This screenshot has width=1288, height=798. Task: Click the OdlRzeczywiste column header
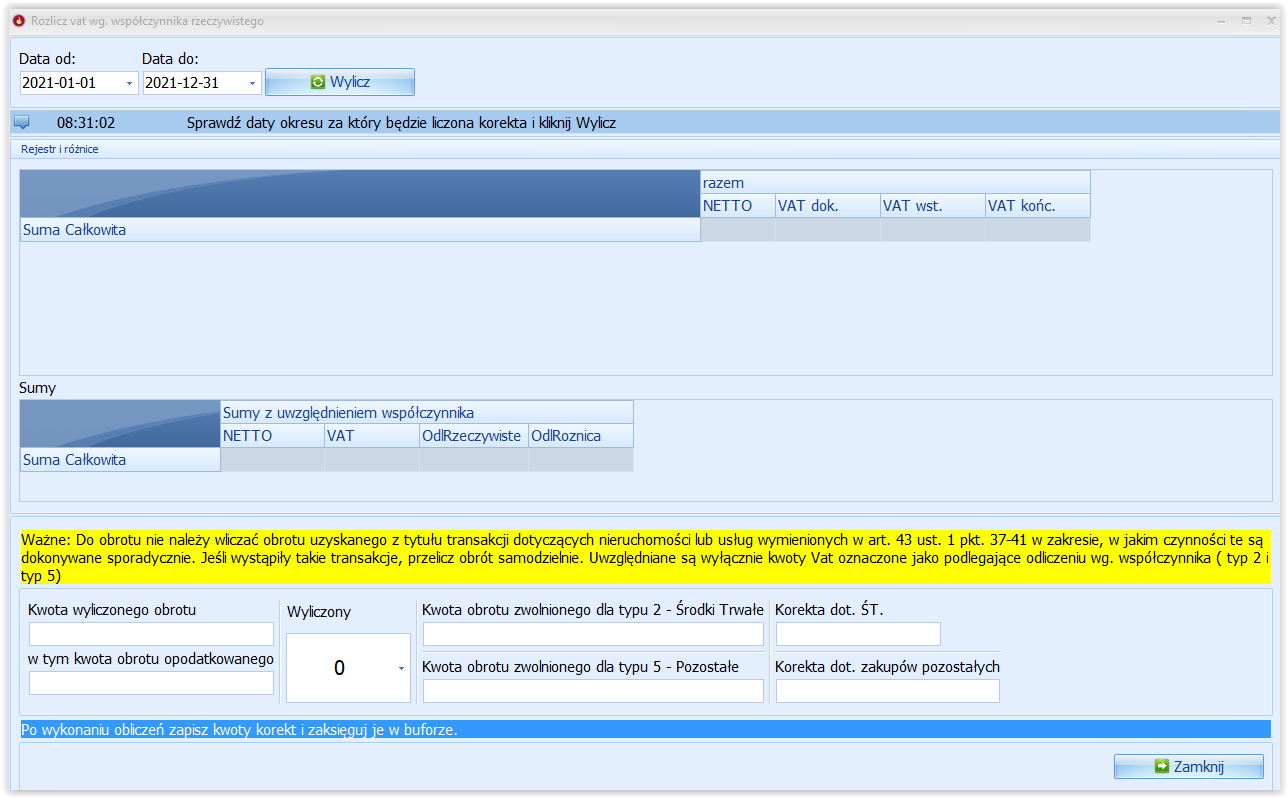(473, 436)
